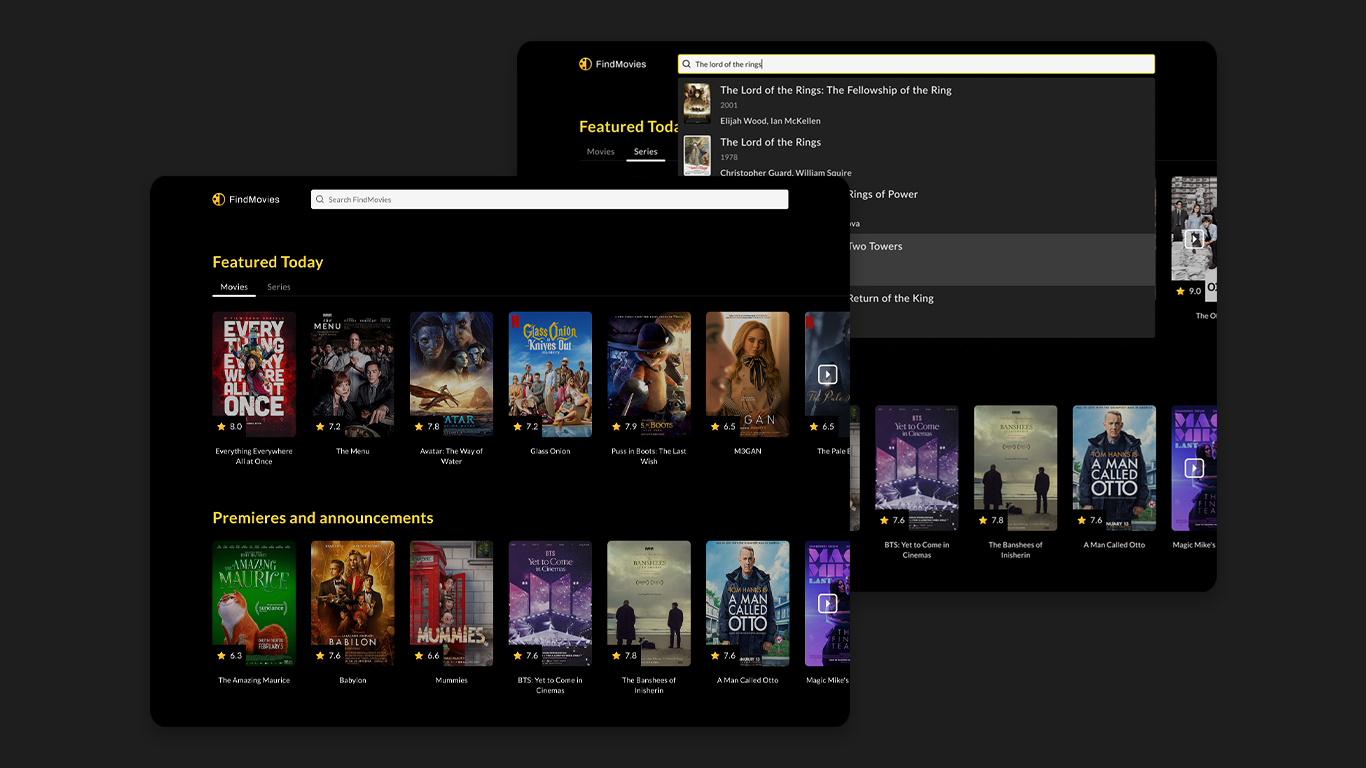1366x768 pixels.
Task: Select the Series tab in the background window
Action: click(x=646, y=151)
